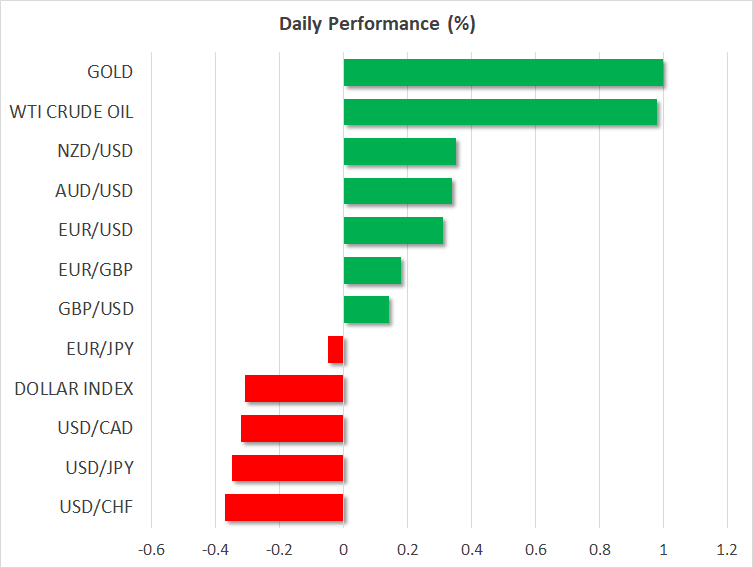
Task: Click the WTI CRUDE OIL bar
Action: pyautogui.click(x=500, y=112)
